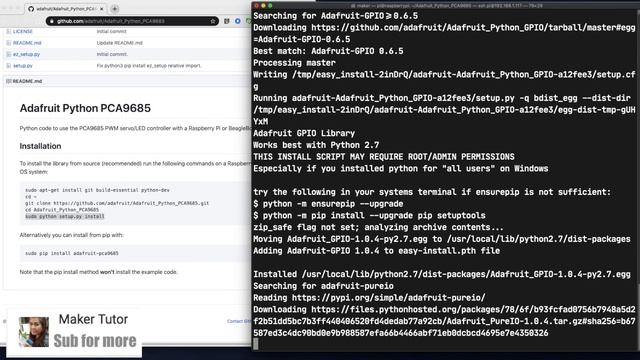640x360 pixels.
Task: Click the blue circular extension icon
Action: (x=238, y=21)
